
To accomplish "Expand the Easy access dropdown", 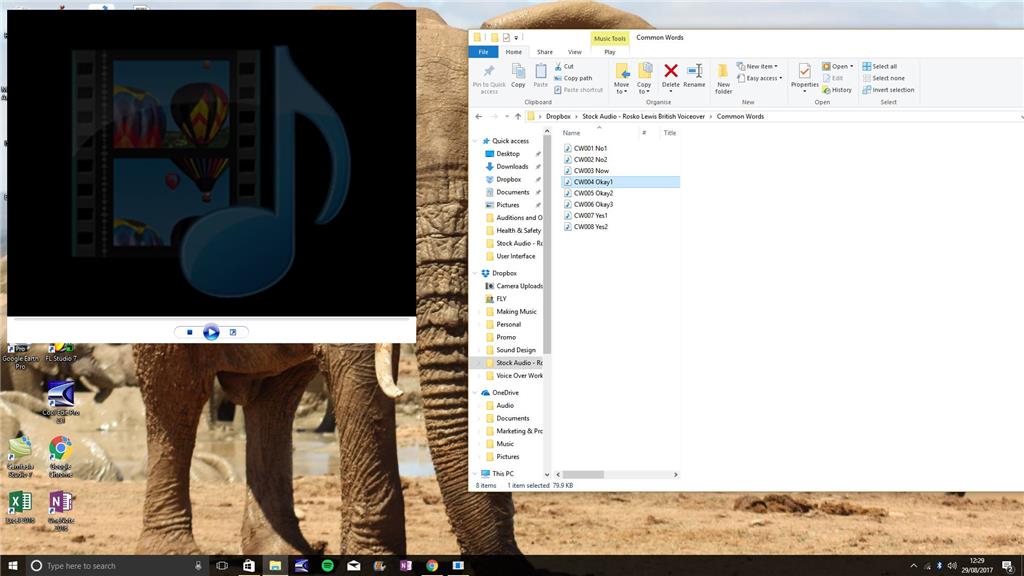I will coord(762,78).
